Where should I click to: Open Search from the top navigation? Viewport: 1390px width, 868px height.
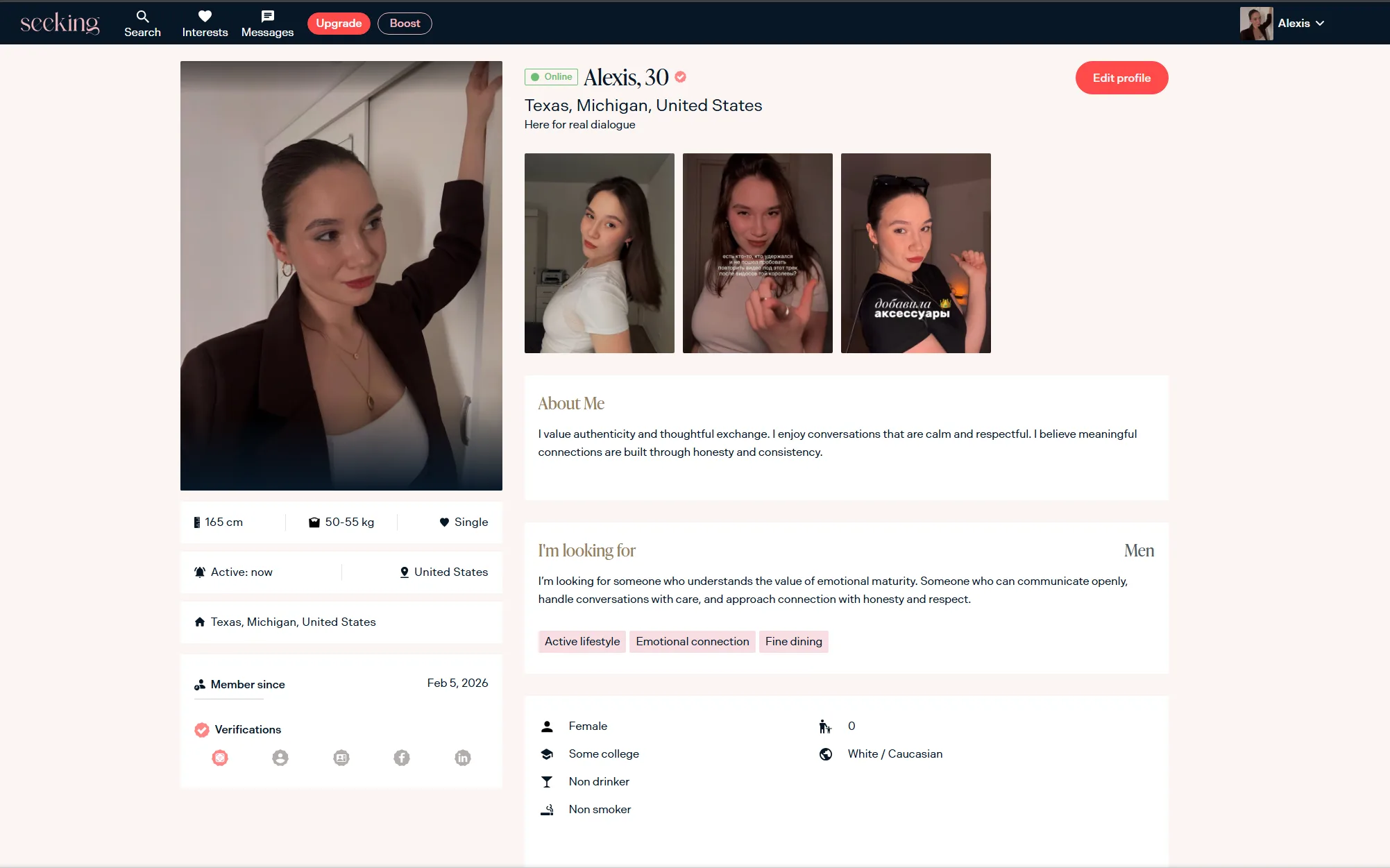pos(142,24)
